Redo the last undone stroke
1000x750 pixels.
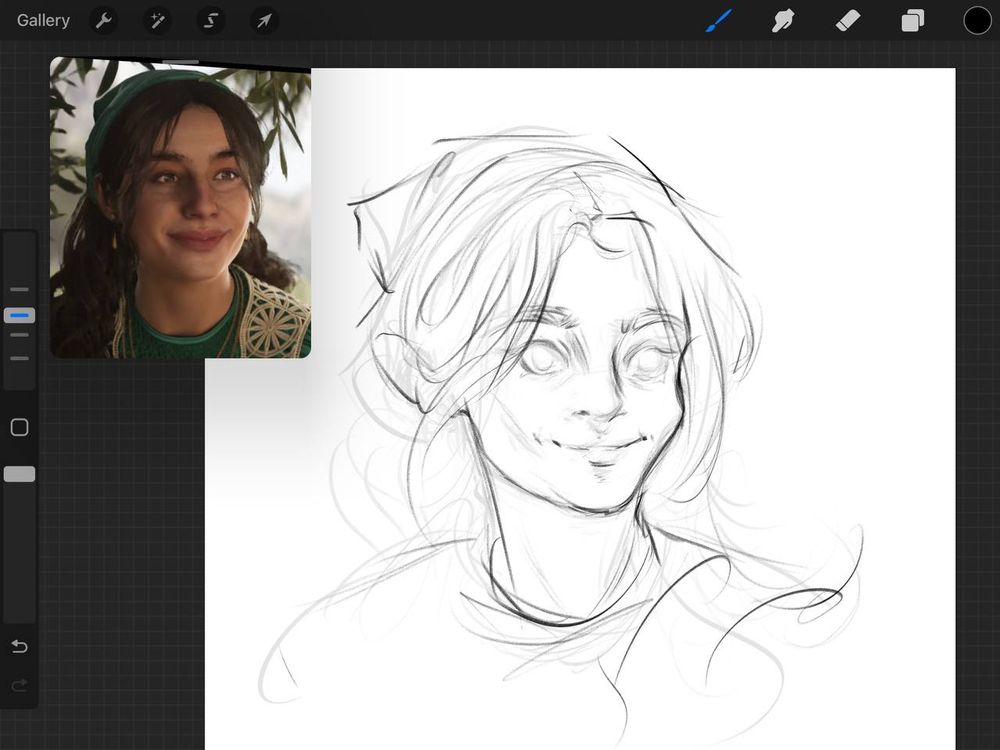20,686
